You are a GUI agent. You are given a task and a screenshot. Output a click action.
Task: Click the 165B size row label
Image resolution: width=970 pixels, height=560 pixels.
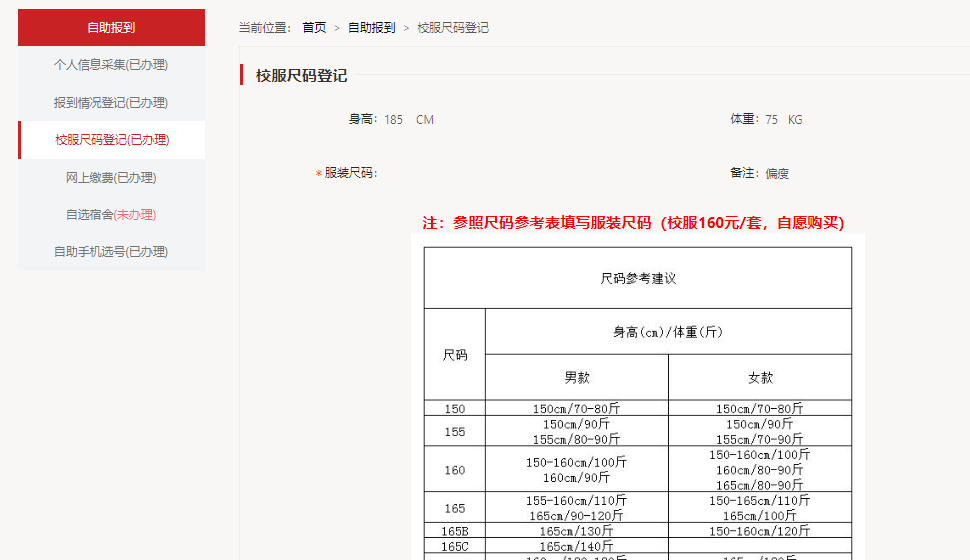455,531
